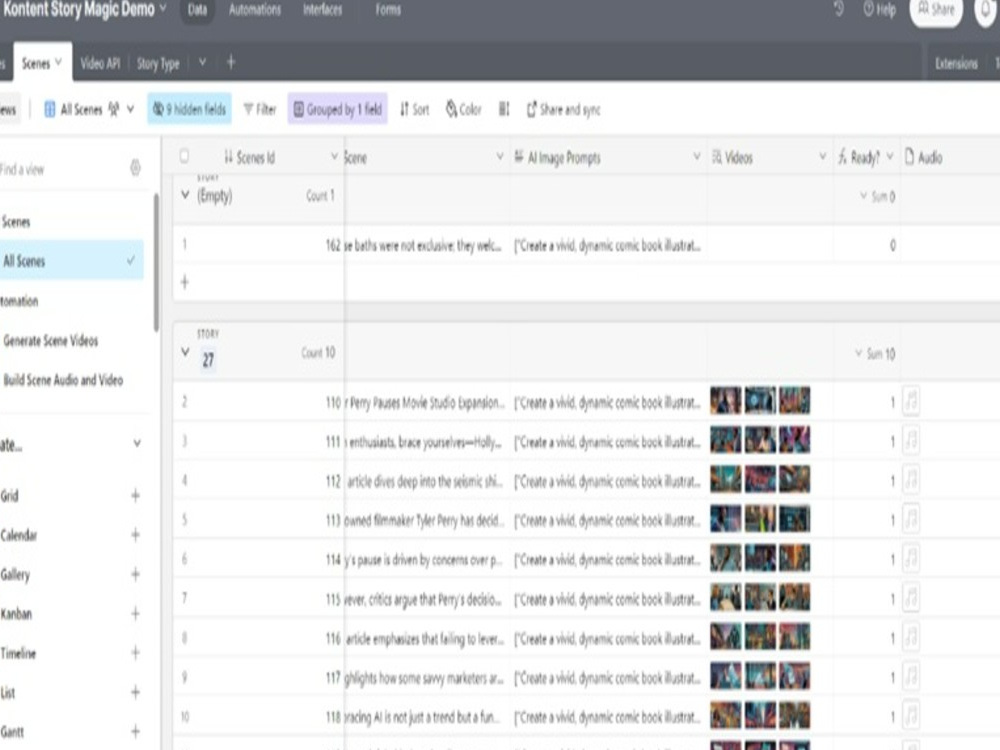
Task: Add a new Gantt view
Action: (135, 732)
